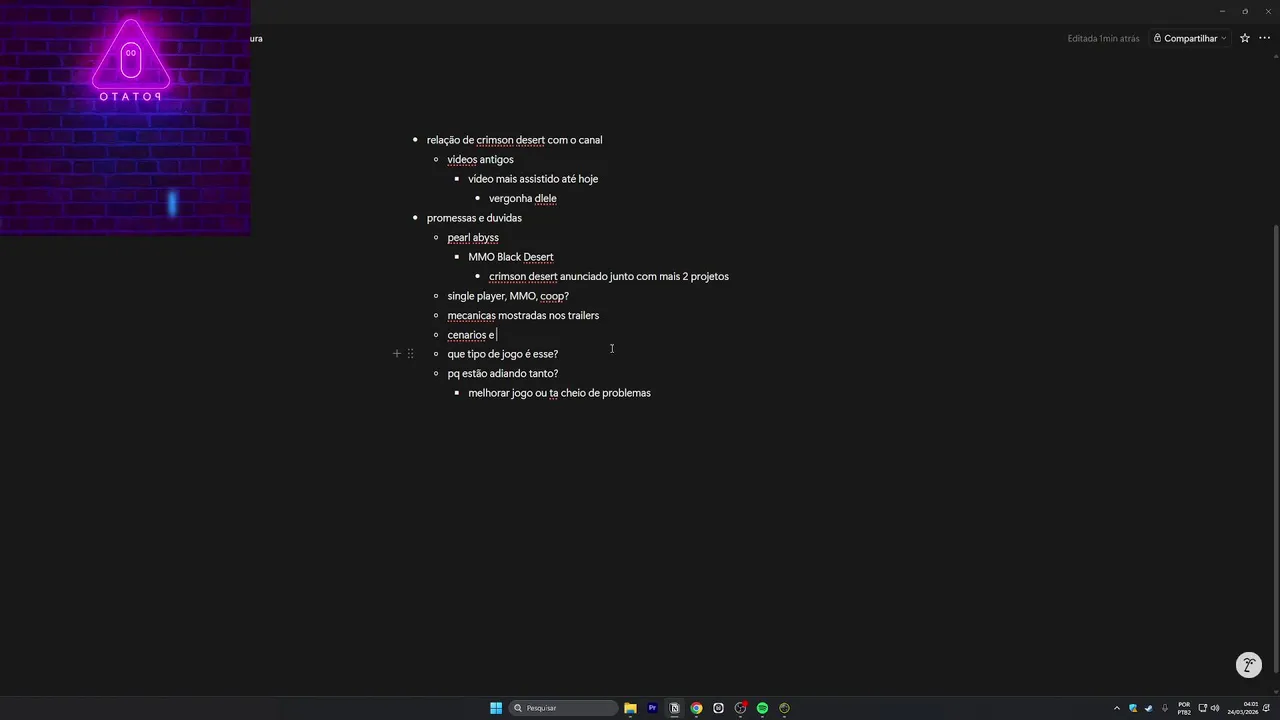Click the line 'cenarios e'

pyautogui.click(x=471, y=335)
